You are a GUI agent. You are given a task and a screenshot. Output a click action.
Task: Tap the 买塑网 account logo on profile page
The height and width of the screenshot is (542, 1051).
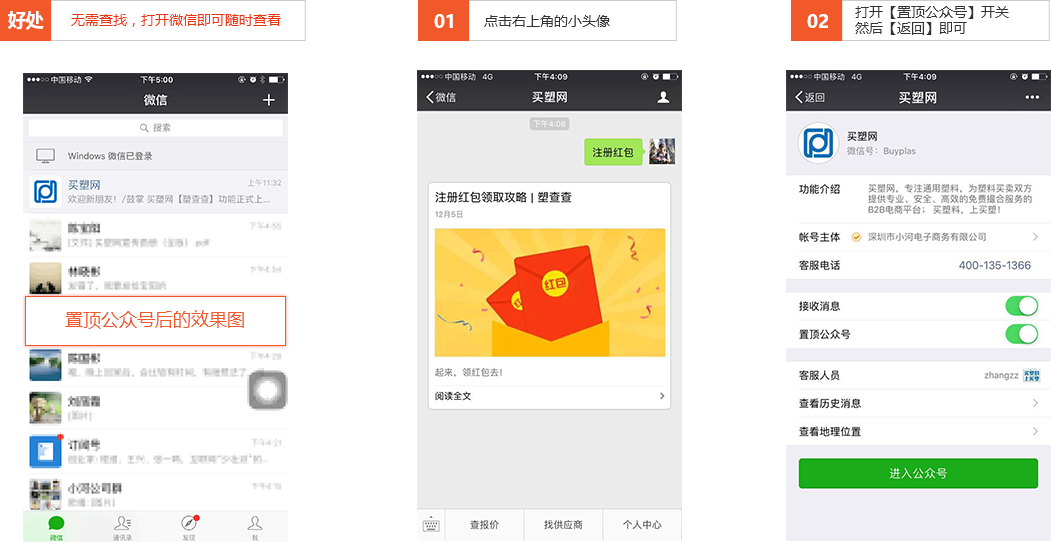[x=818, y=143]
